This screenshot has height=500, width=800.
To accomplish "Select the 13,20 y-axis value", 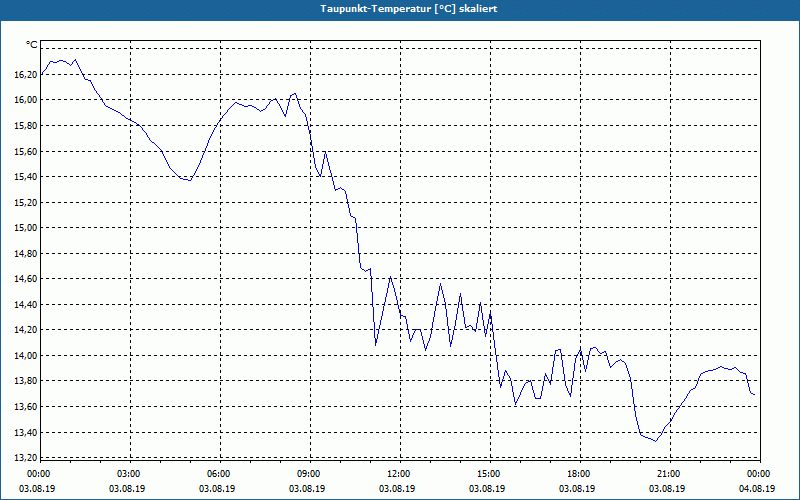I will (25, 457).
